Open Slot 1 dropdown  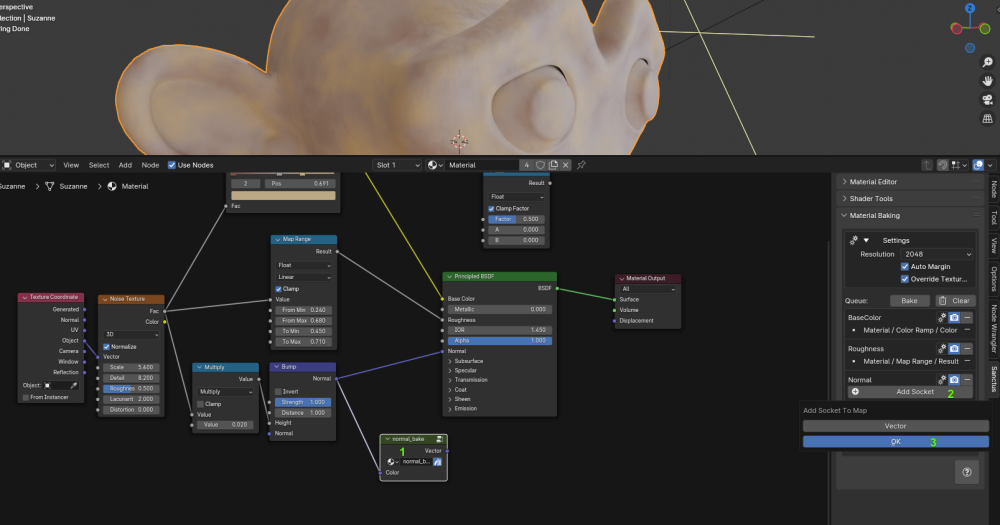[397, 165]
